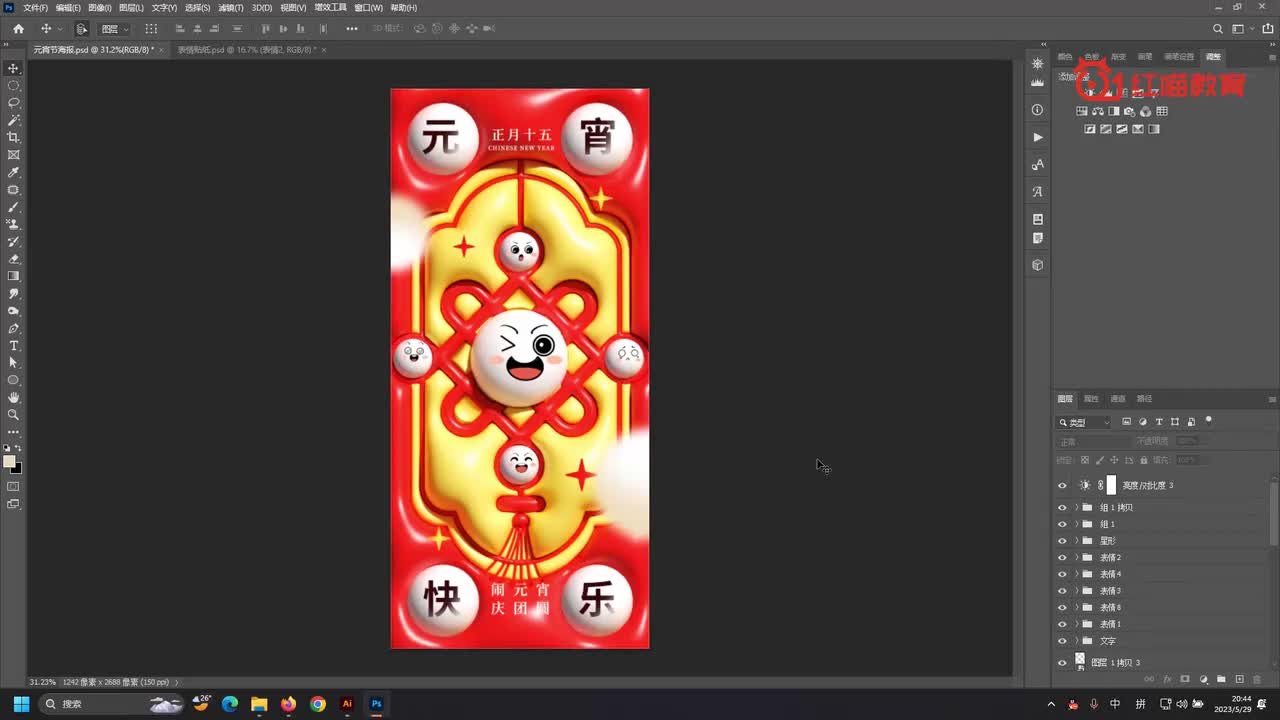
Task: Open the Actions panel play icon
Action: tap(1037, 137)
